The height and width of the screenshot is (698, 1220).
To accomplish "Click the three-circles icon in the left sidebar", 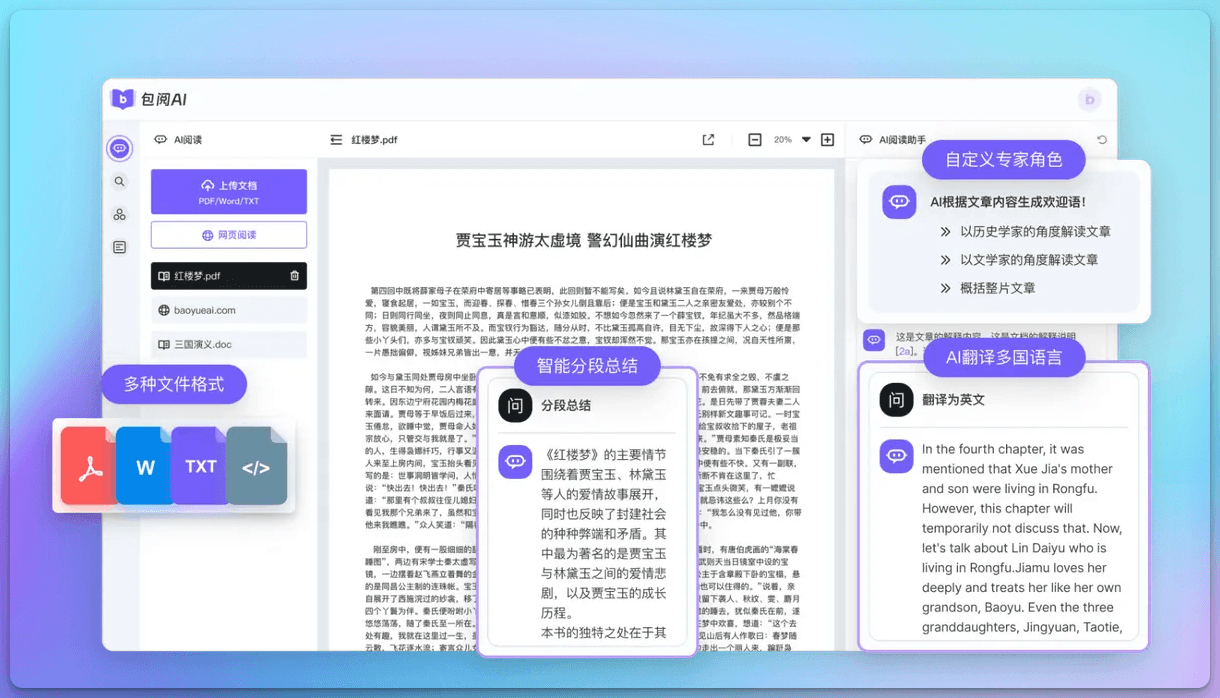I will coord(119,214).
